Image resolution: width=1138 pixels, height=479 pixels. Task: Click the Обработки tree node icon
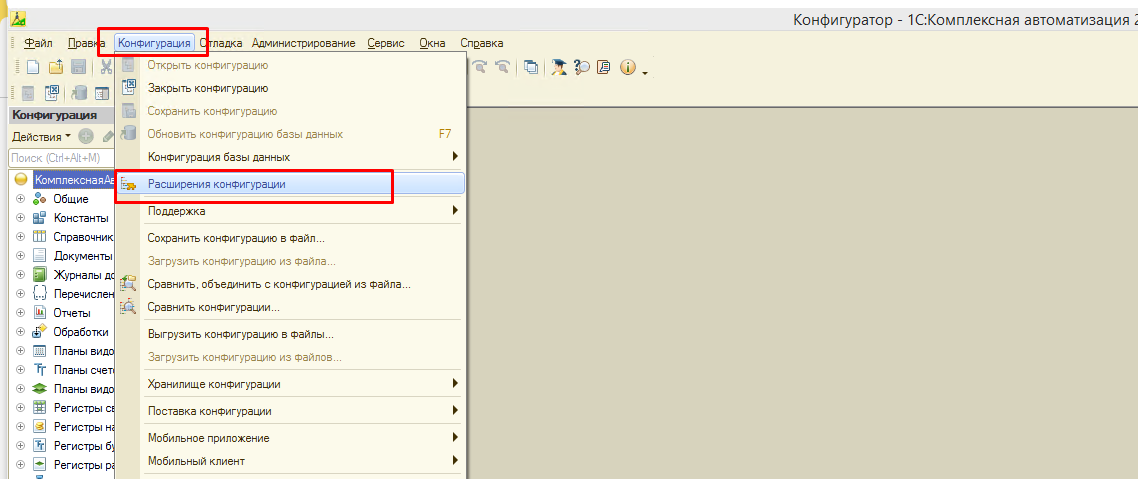click(x=40, y=332)
